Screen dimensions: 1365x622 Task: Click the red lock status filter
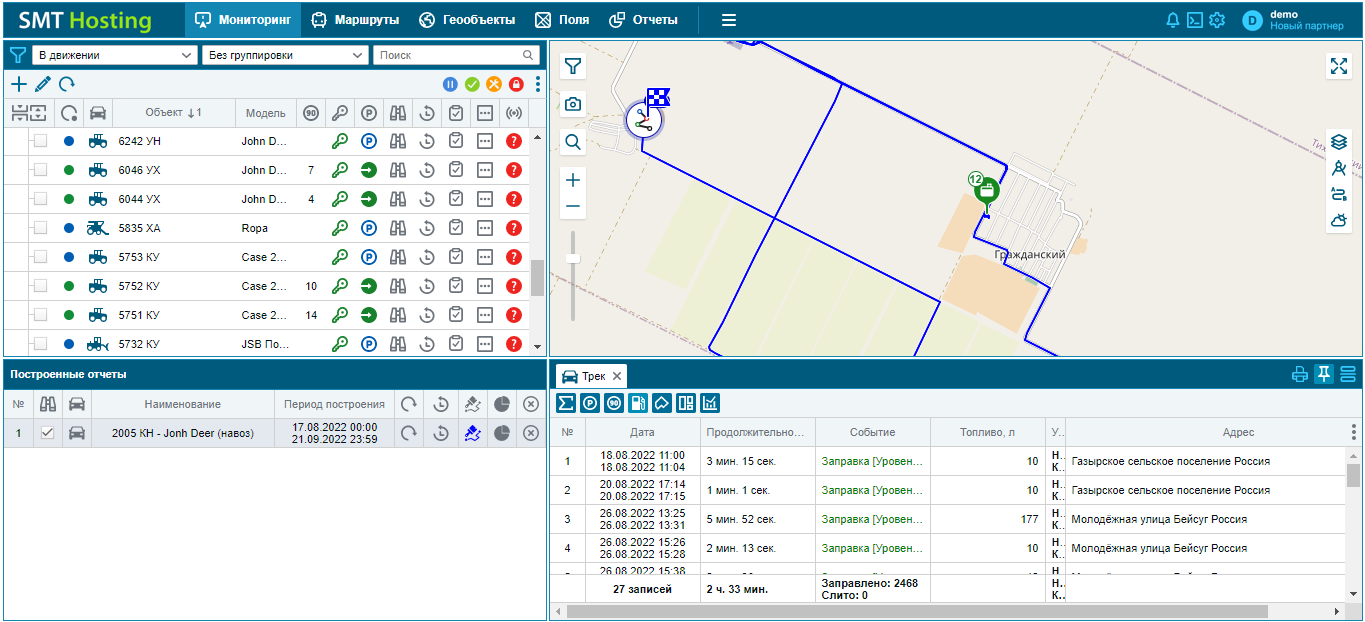[x=516, y=84]
